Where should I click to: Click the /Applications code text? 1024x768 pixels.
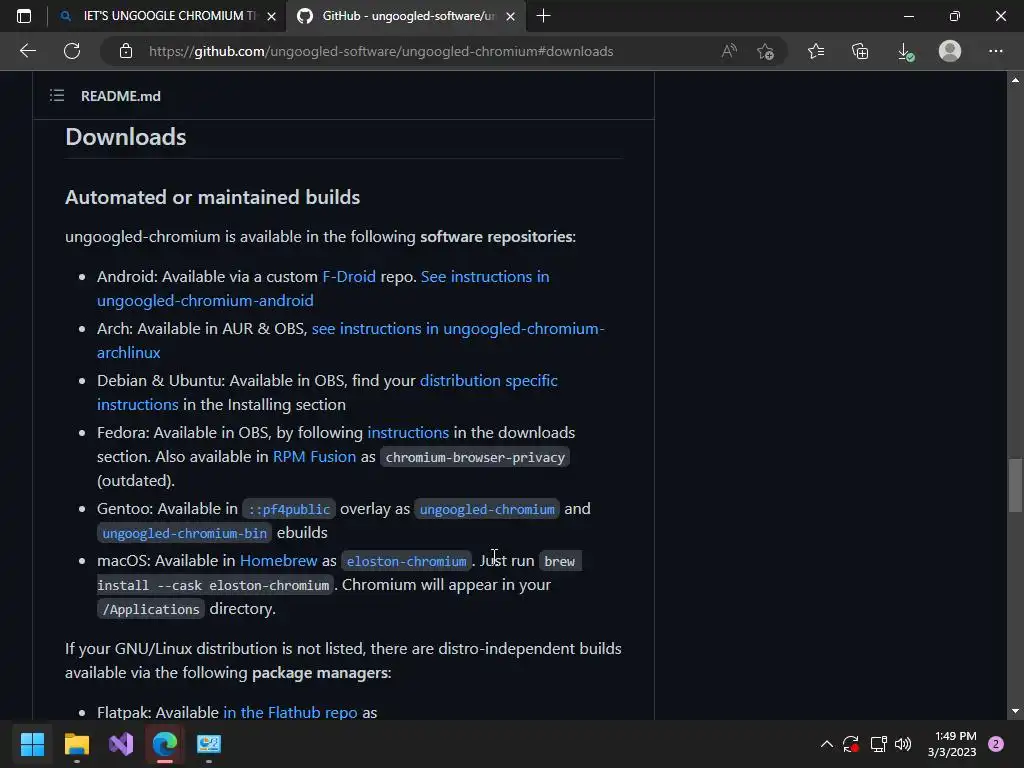[x=151, y=609]
